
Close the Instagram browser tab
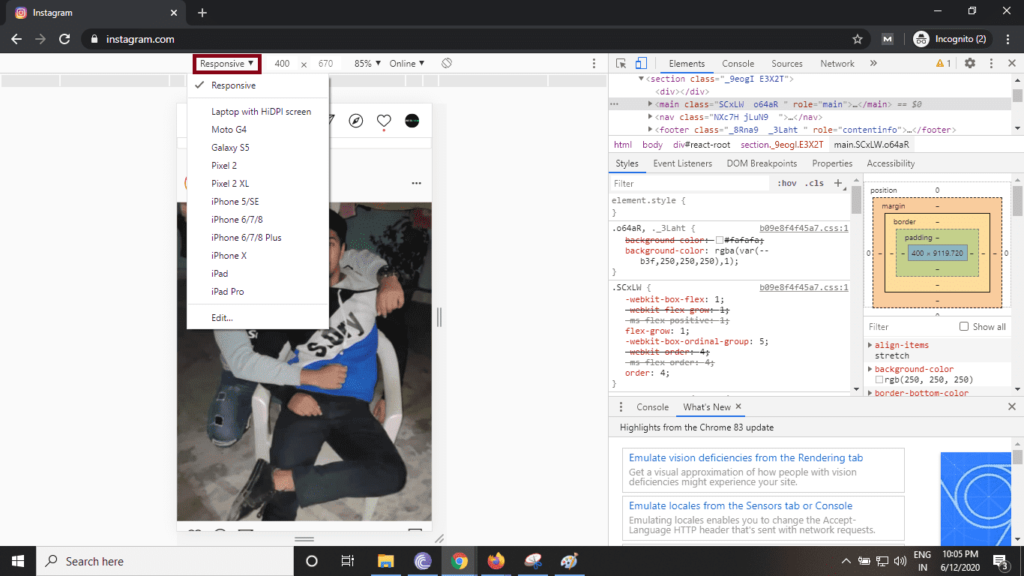[174, 12]
